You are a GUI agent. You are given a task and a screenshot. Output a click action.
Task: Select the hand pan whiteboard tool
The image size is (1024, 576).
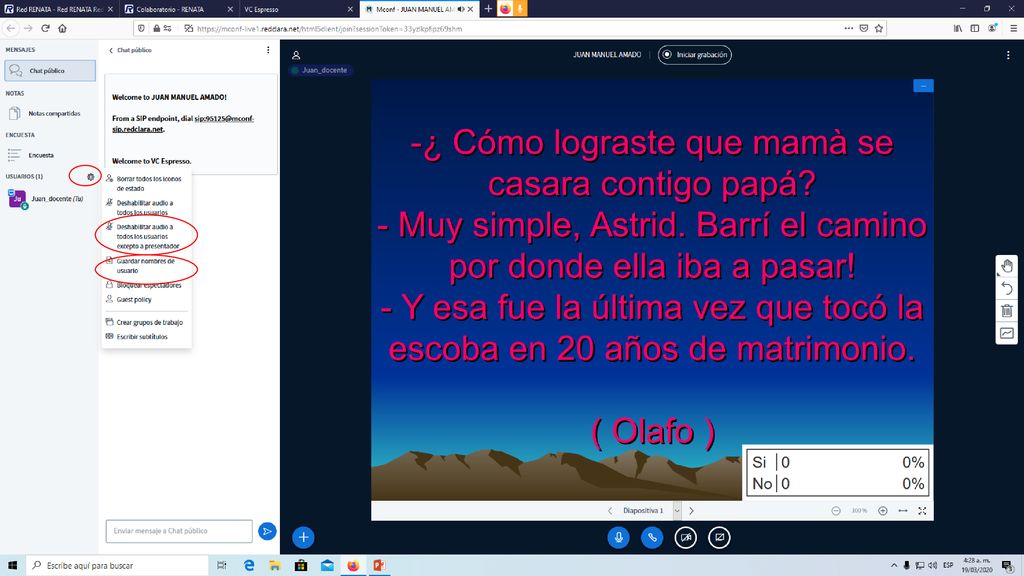(1007, 266)
